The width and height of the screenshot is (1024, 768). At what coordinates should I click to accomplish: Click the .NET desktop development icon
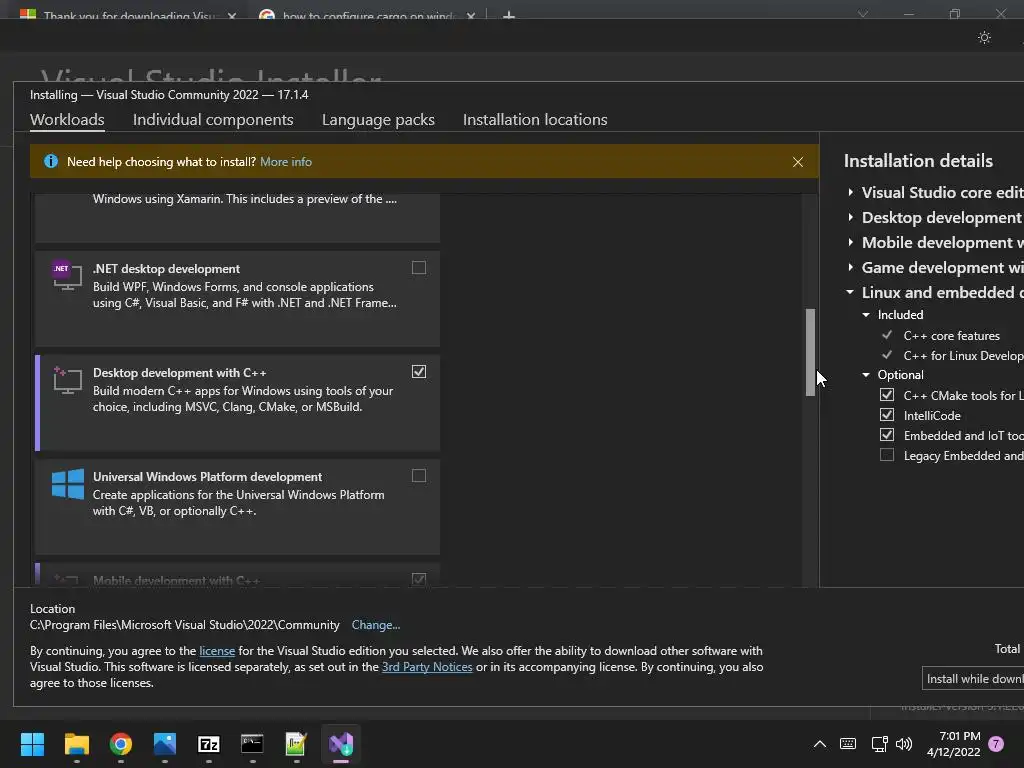pos(67,275)
